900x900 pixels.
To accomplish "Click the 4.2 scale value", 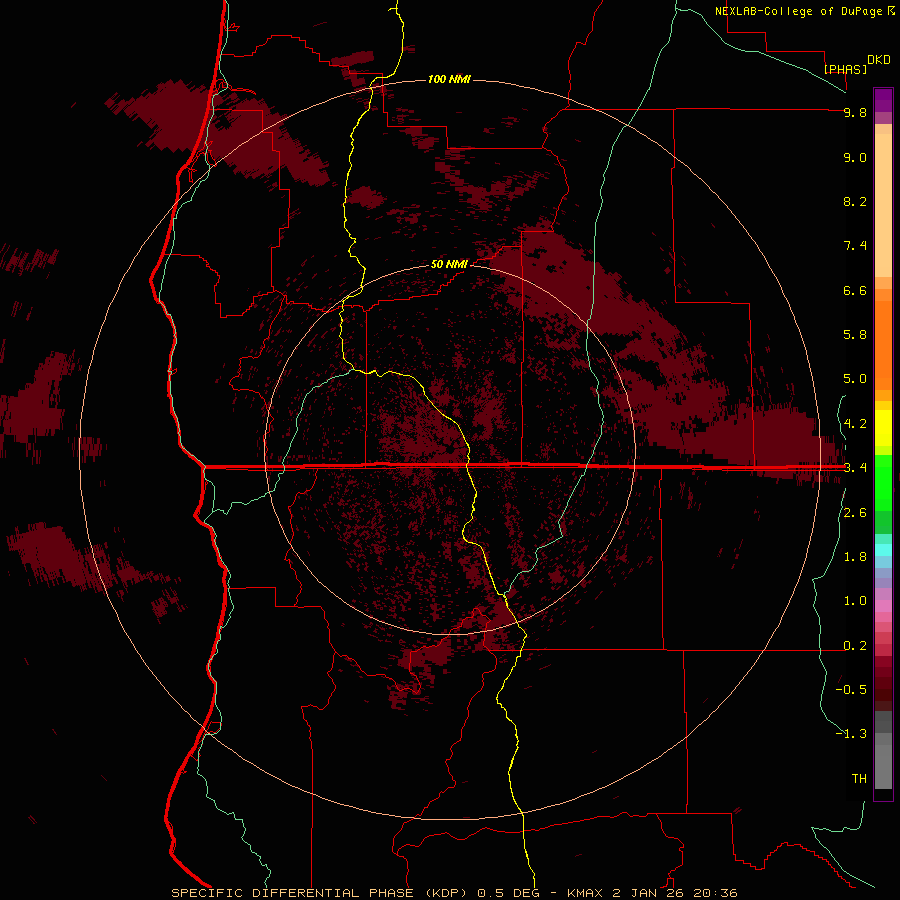I will coord(855,424).
